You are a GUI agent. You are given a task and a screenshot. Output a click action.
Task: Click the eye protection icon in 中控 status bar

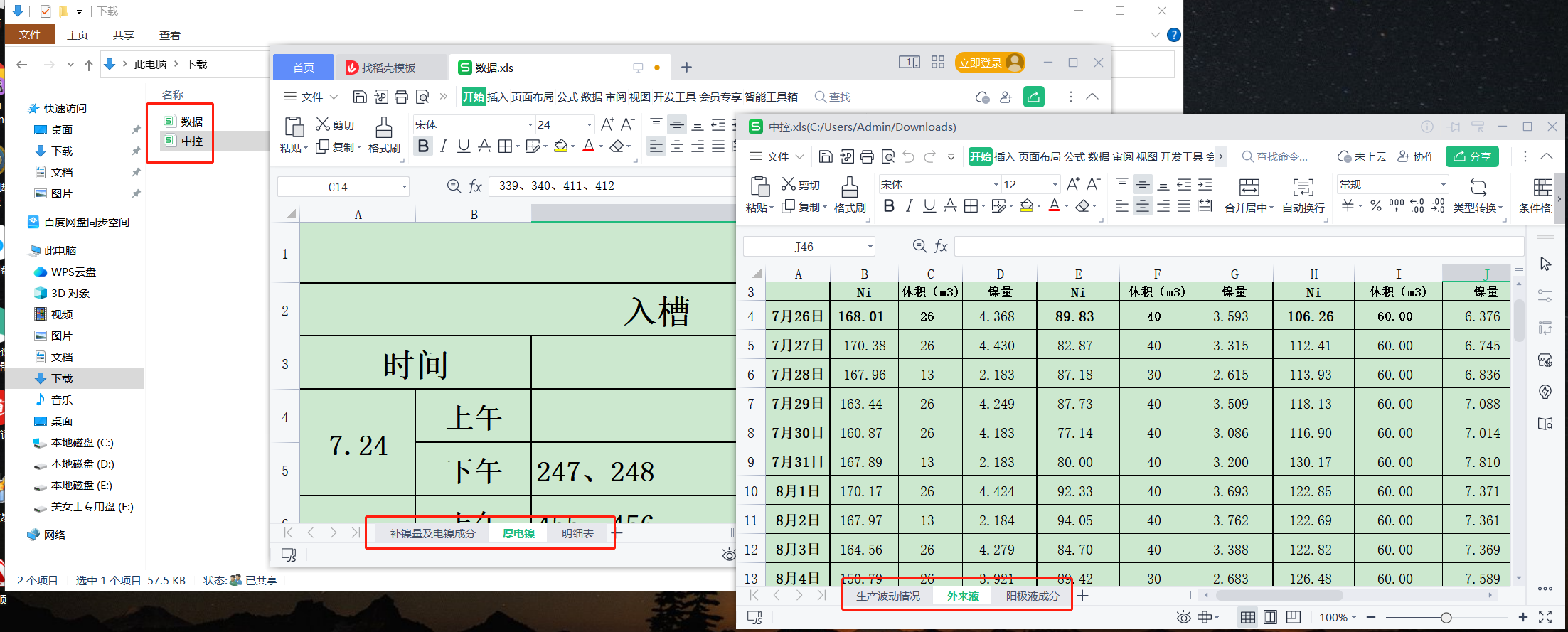click(1183, 617)
